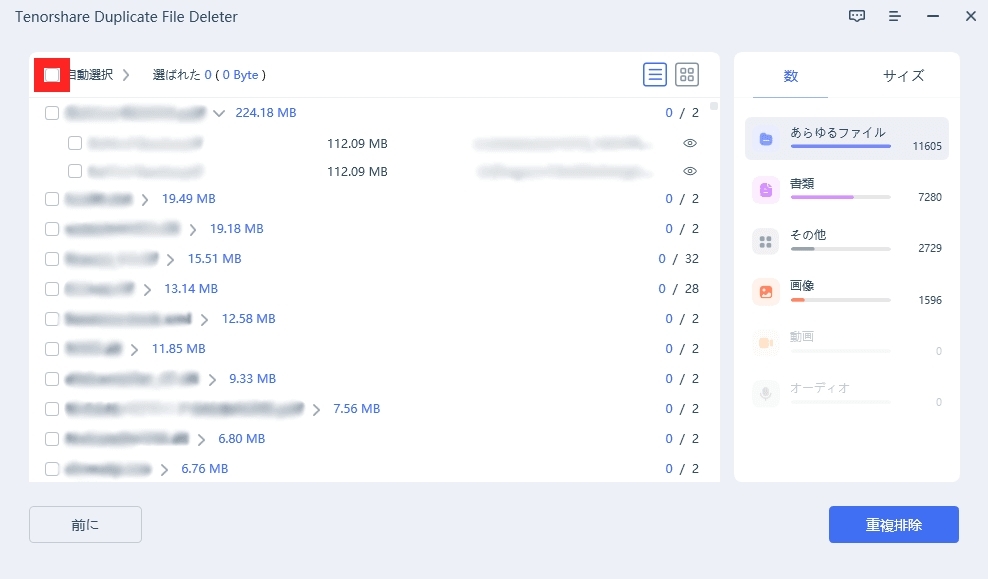Filter by 書類 category
Viewport: 988px width, 579px height.
[847, 190]
